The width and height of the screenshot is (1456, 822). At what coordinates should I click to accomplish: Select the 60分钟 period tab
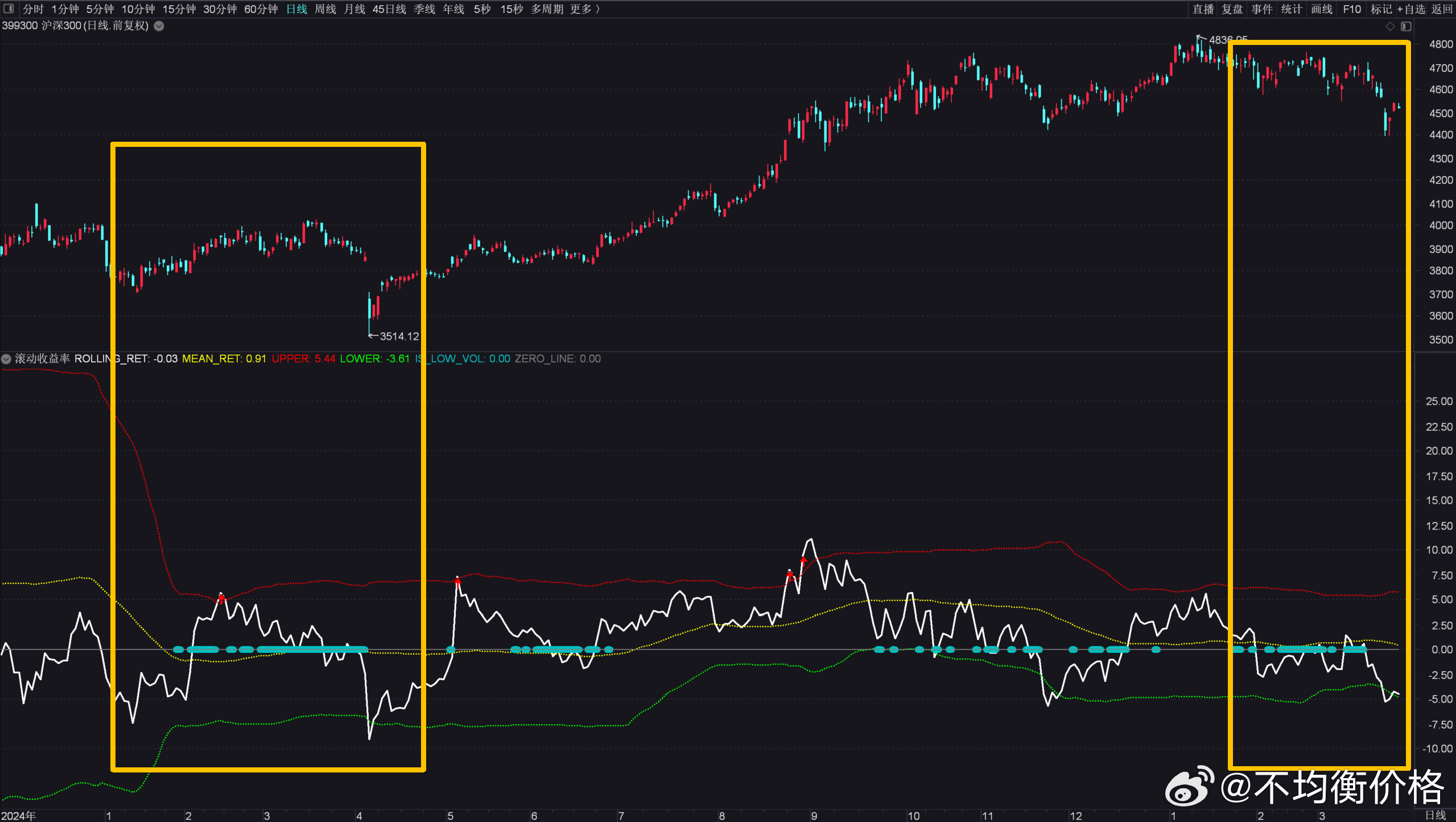[x=261, y=9]
